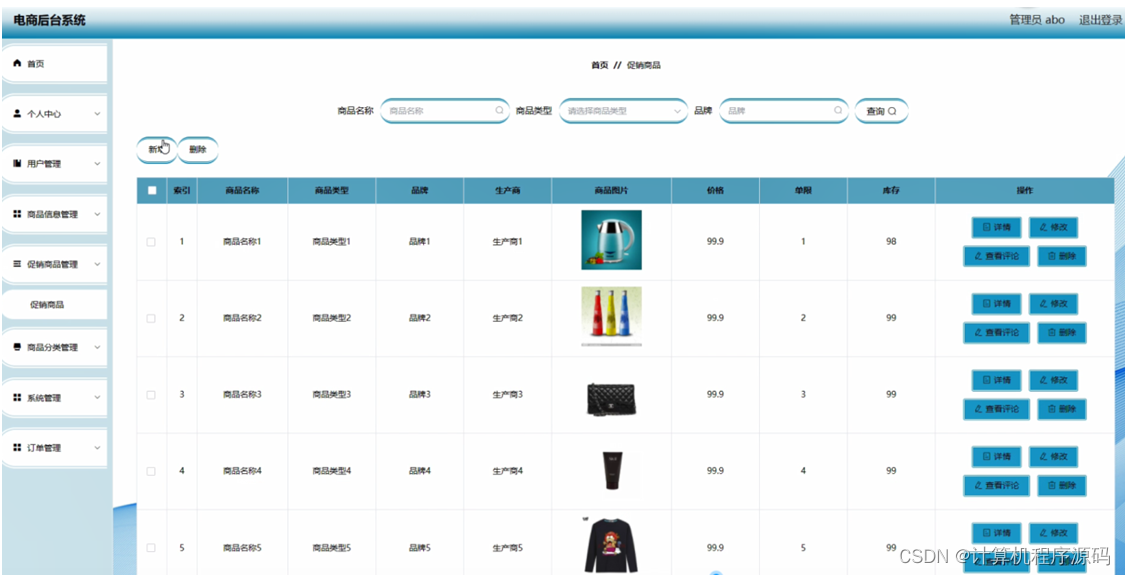
Task: Click the 退出登录 logout link
Action: [x=1101, y=19]
